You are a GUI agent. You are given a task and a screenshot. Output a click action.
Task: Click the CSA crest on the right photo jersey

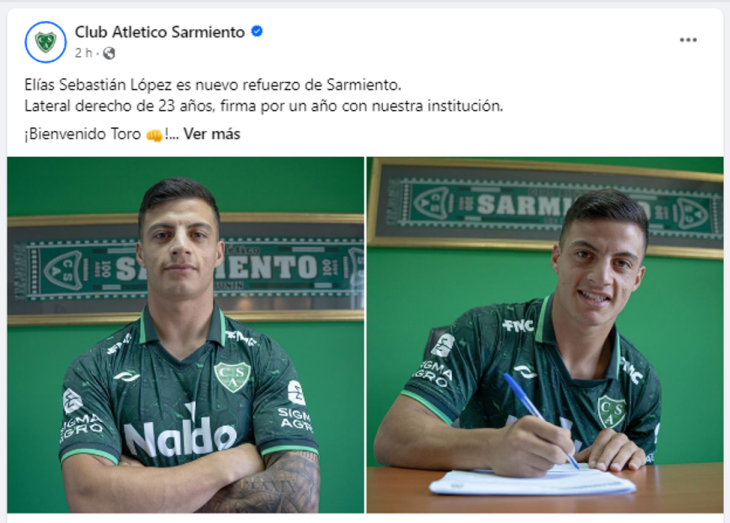pyautogui.click(x=612, y=411)
